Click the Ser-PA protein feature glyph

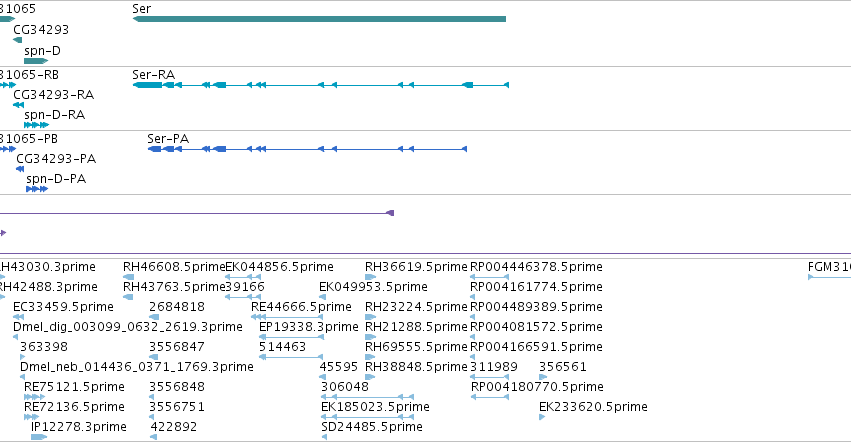(x=307, y=149)
